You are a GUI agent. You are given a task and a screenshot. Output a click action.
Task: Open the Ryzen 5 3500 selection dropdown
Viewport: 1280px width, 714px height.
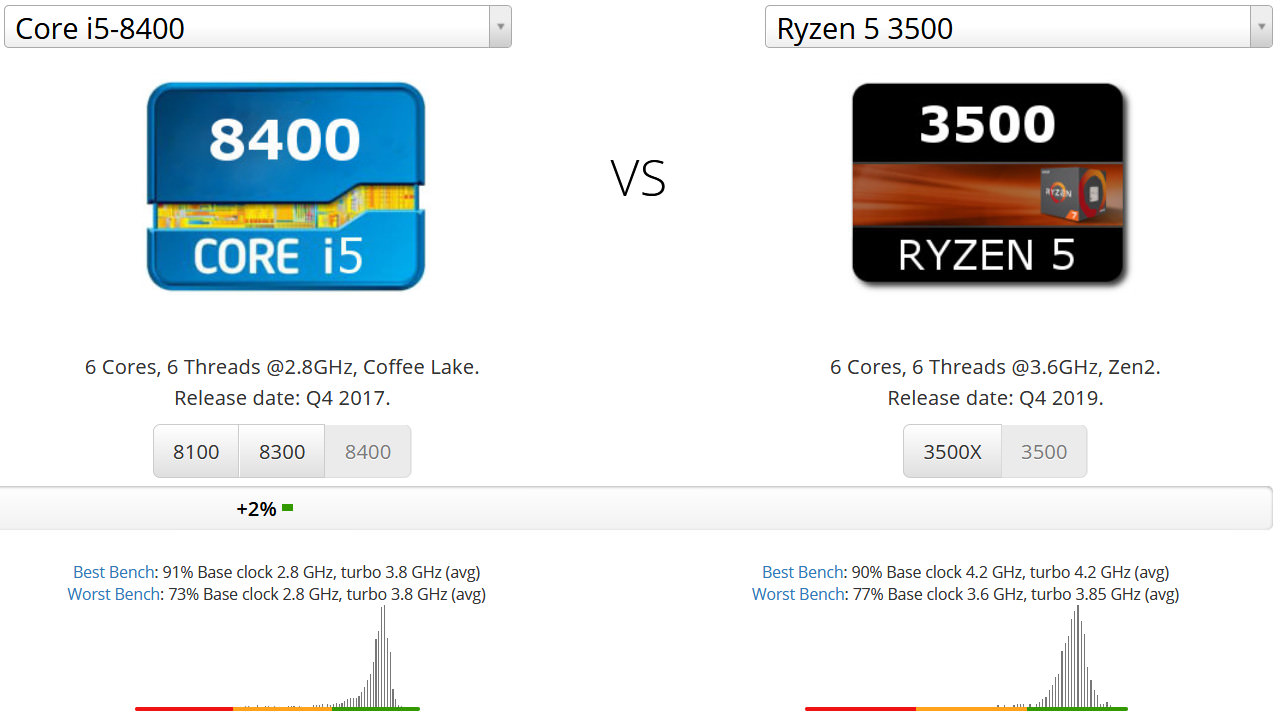(x=1015, y=27)
